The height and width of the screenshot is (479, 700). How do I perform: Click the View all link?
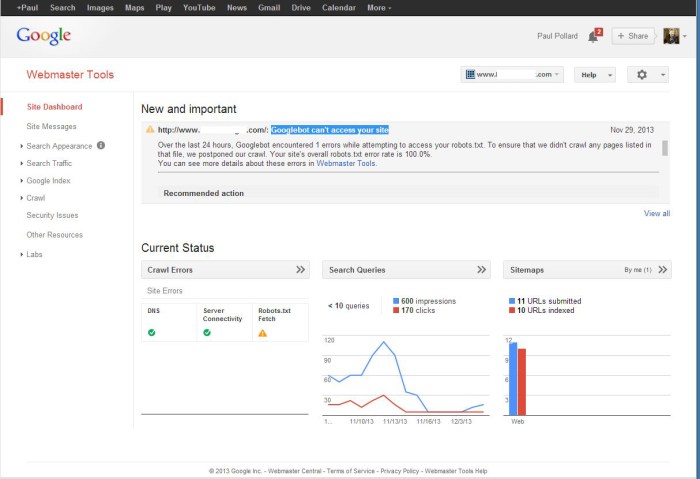pyautogui.click(x=657, y=213)
